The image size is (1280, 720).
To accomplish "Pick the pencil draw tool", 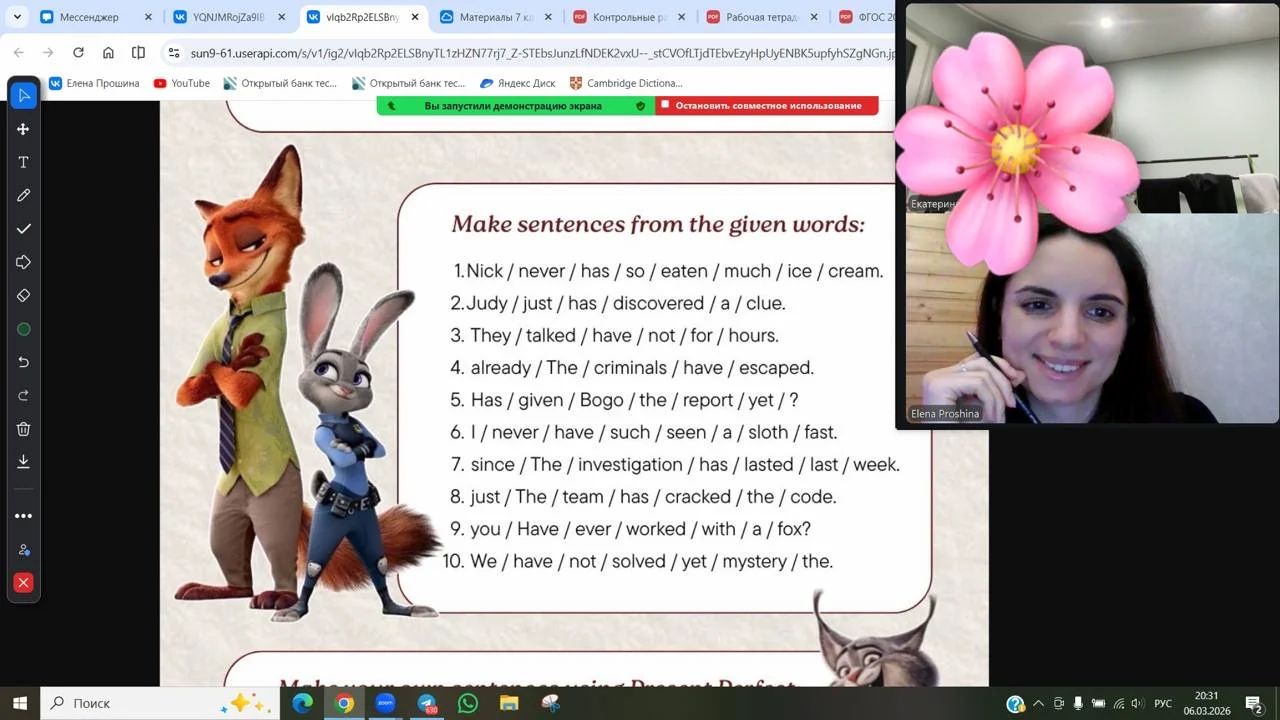I will pos(24,195).
